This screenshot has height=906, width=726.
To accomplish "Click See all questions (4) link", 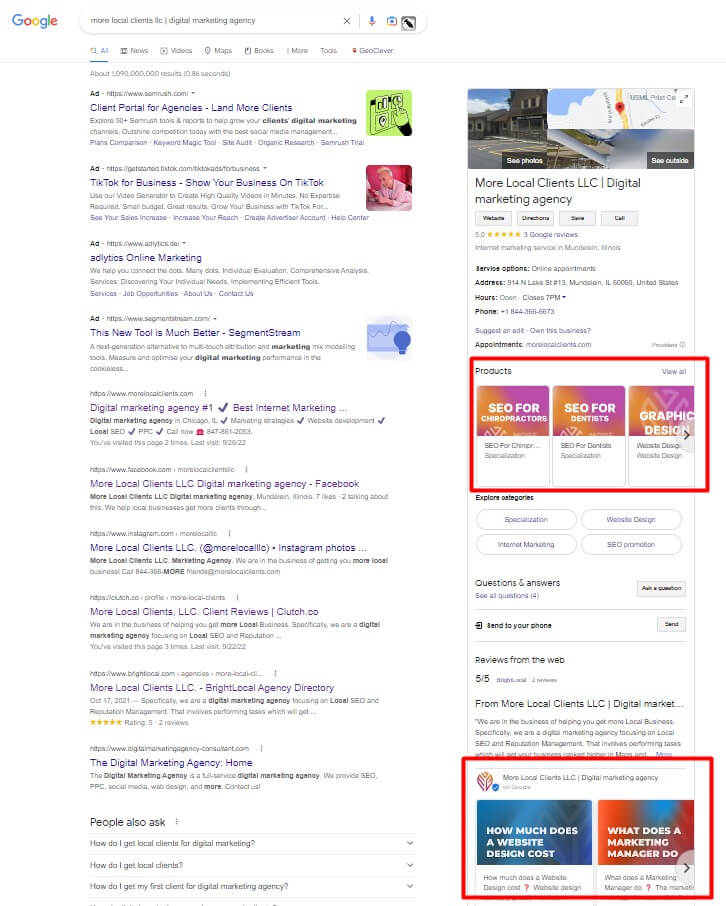I will point(507,596).
